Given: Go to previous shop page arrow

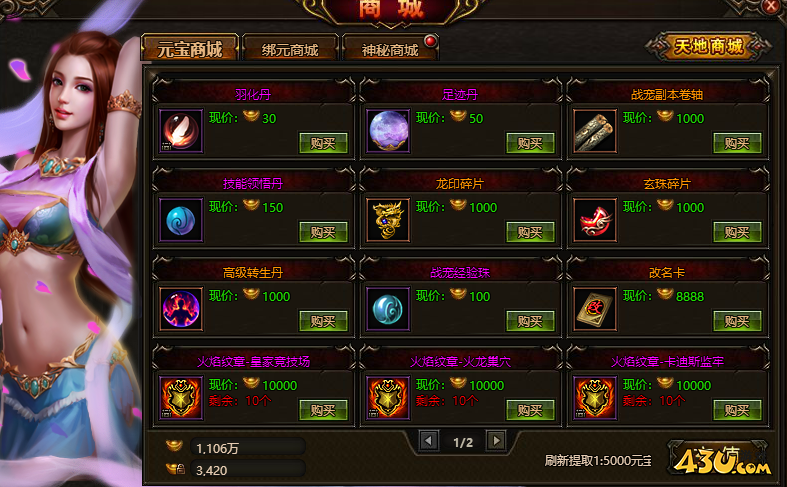Looking at the screenshot, I should click(429, 441).
